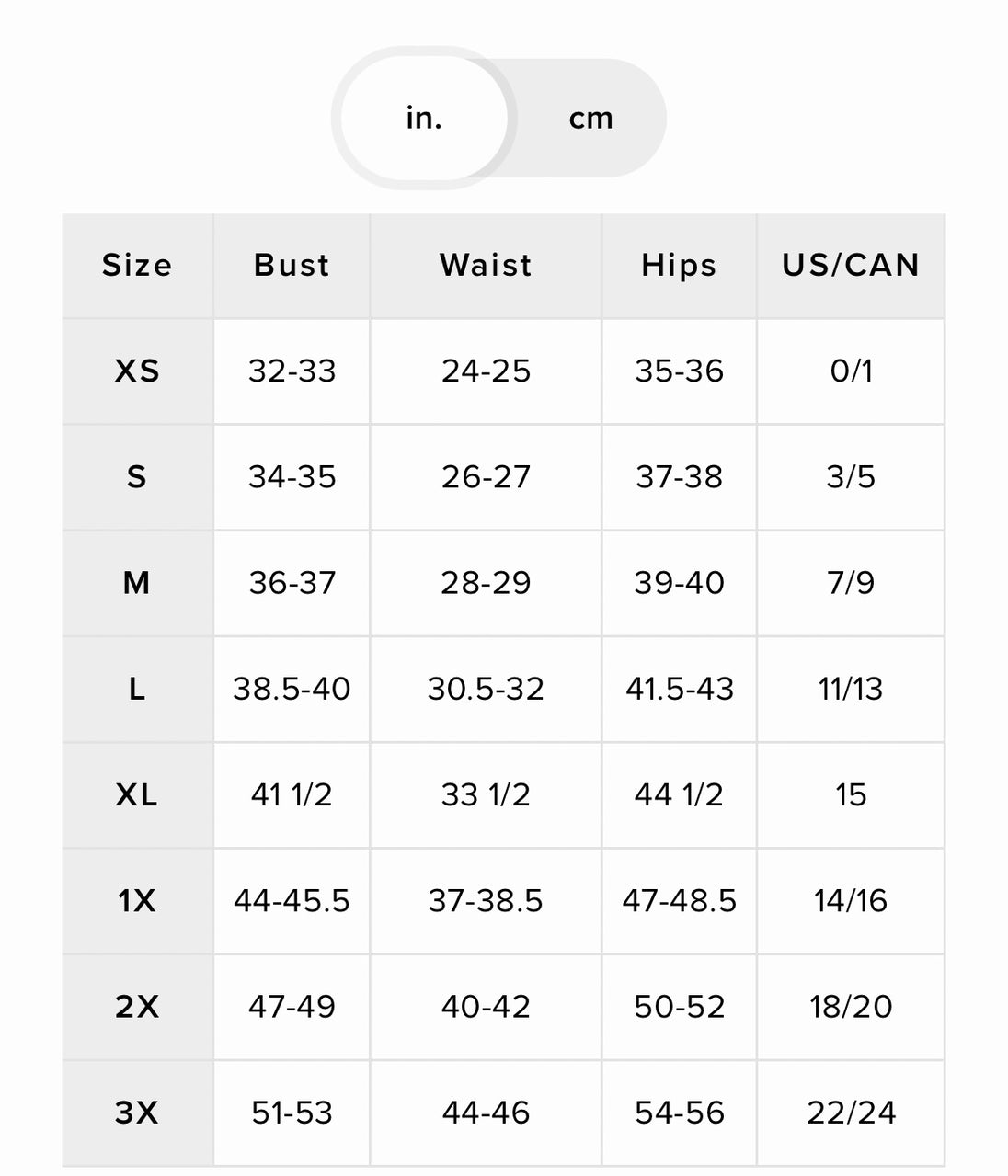Select the S size row label
Image resolution: width=1008 pixels, height=1176 pixels.
(x=137, y=477)
